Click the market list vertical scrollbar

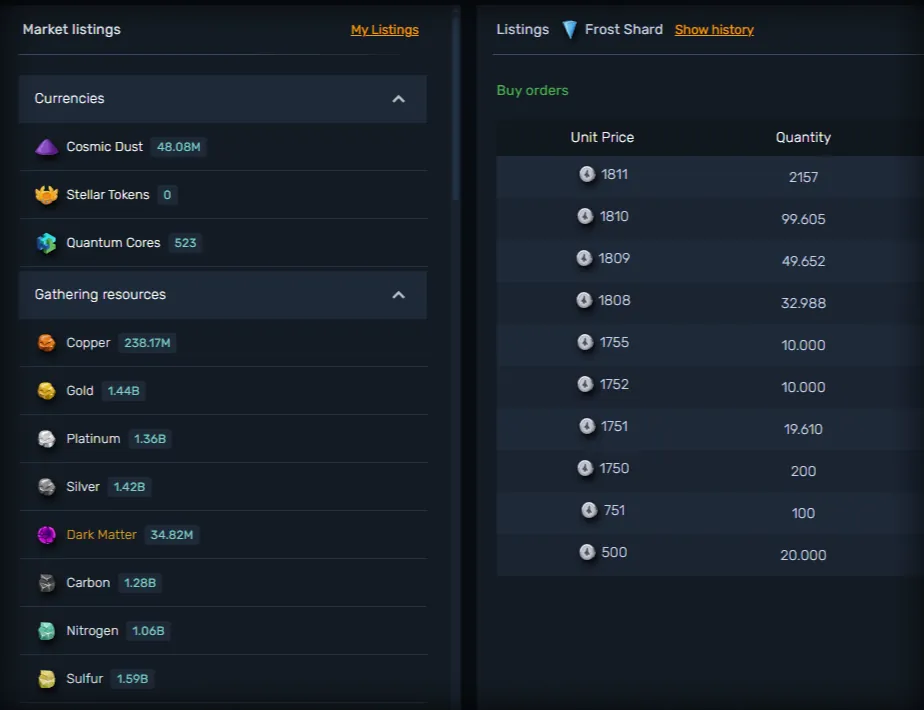456,100
